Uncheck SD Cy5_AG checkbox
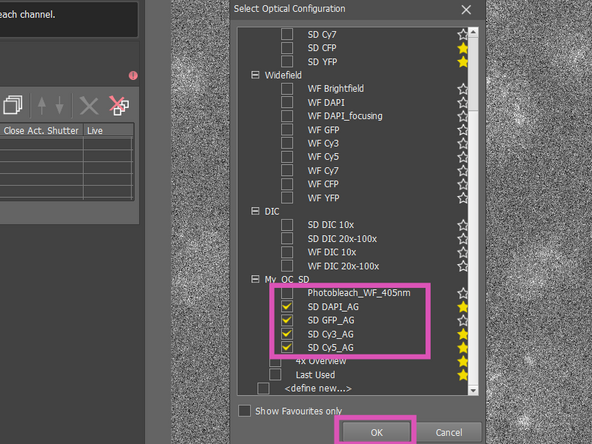Viewport: 592px width, 444px height. click(x=287, y=347)
